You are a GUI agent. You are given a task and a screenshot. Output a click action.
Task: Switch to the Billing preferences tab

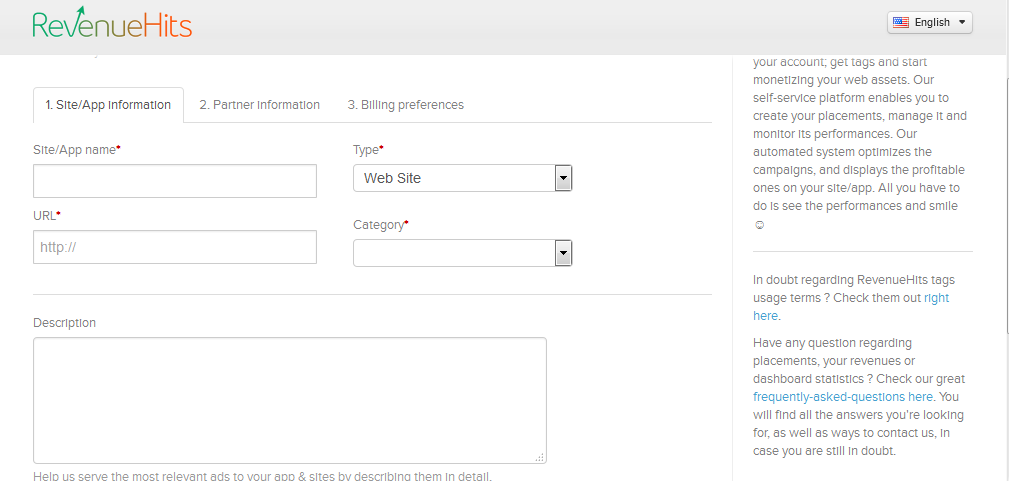point(405,105)
